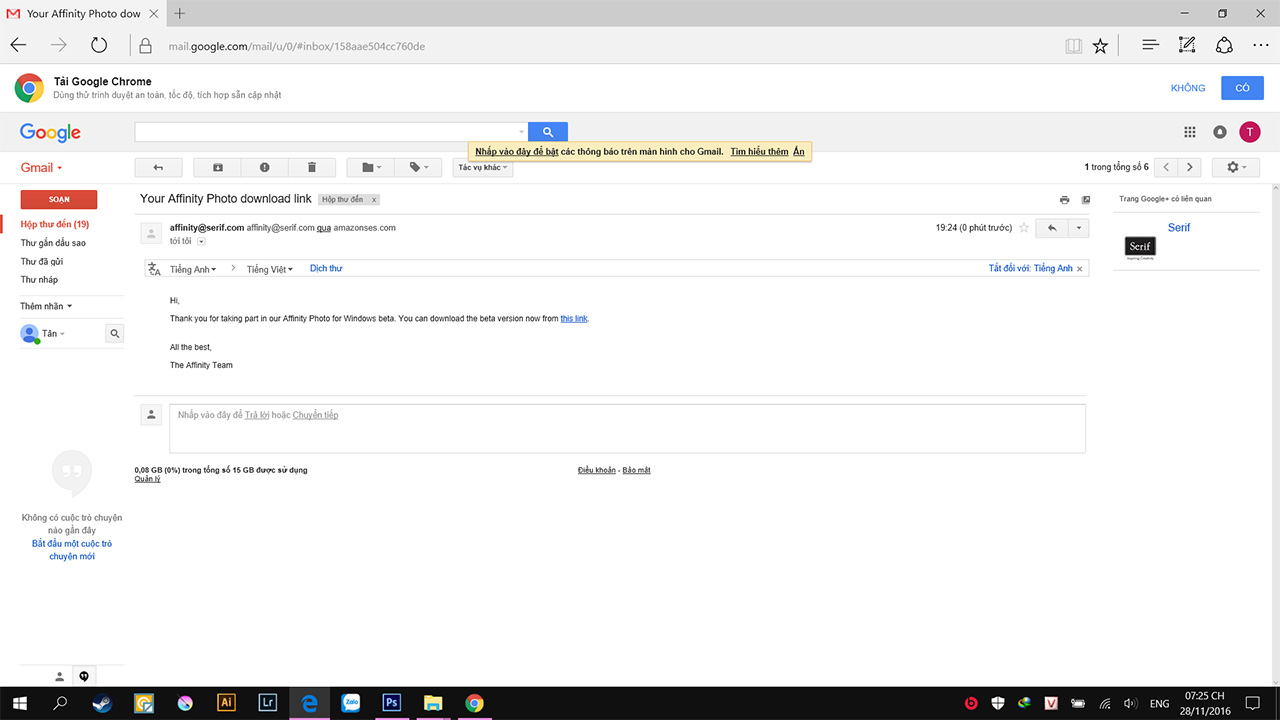Open 'this link' download link
This screenshot has height=720, width=1280.
click(574, 319)
